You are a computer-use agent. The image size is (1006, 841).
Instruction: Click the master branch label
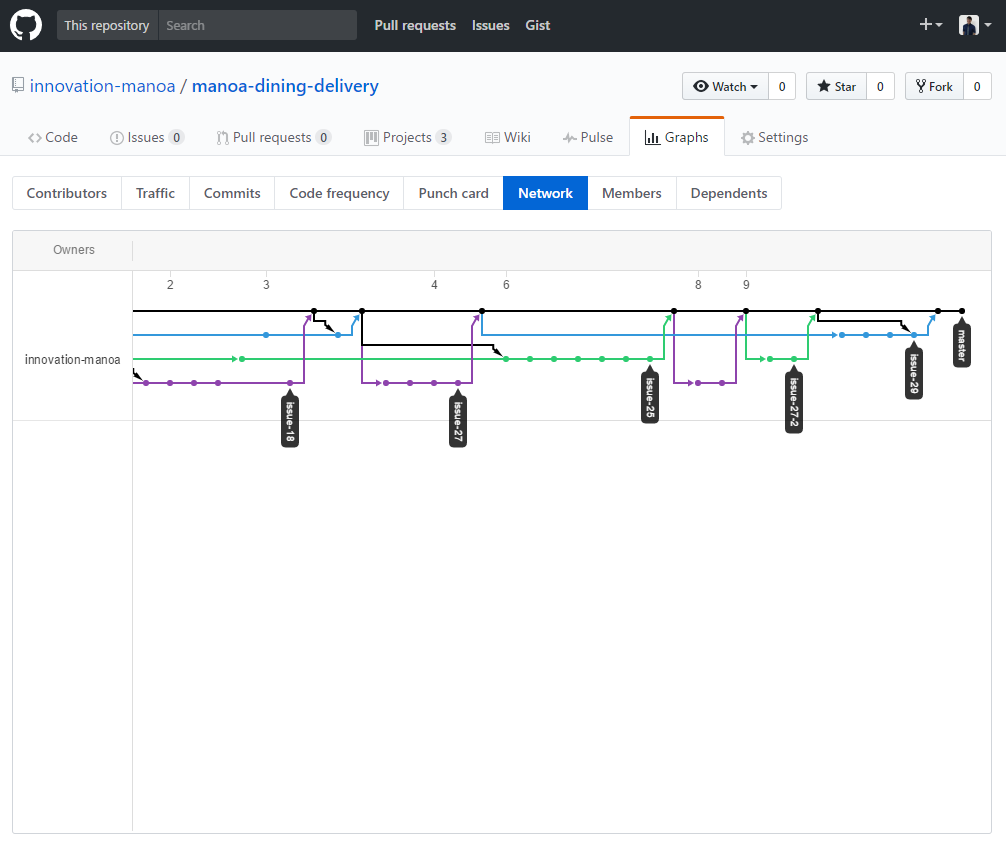pyautogui.click(x=962, y=345)
